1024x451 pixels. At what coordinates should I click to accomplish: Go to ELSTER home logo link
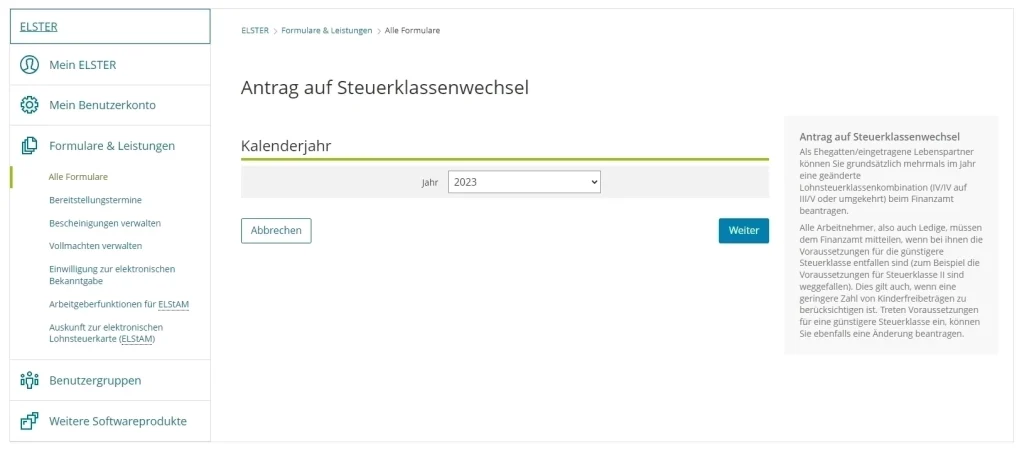click(39, 27)
